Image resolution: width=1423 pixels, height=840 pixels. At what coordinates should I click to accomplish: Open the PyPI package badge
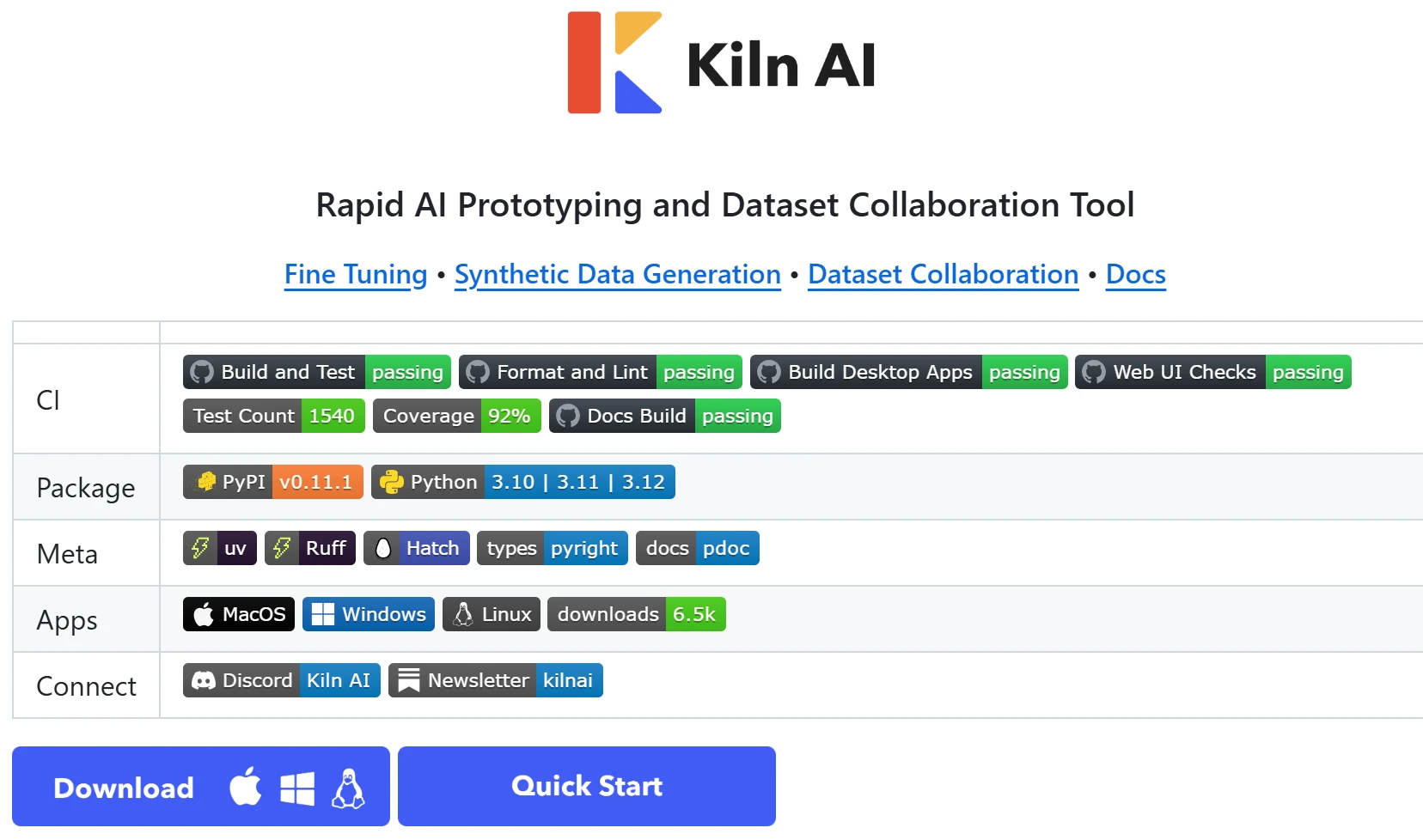point(272,482)
